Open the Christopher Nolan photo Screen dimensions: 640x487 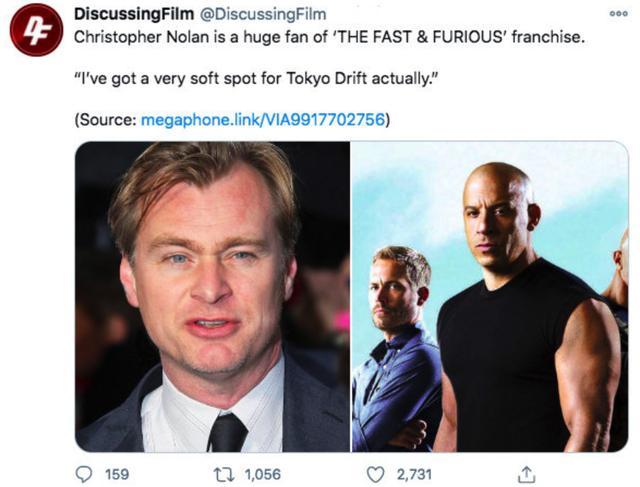(x=213, y=296)
